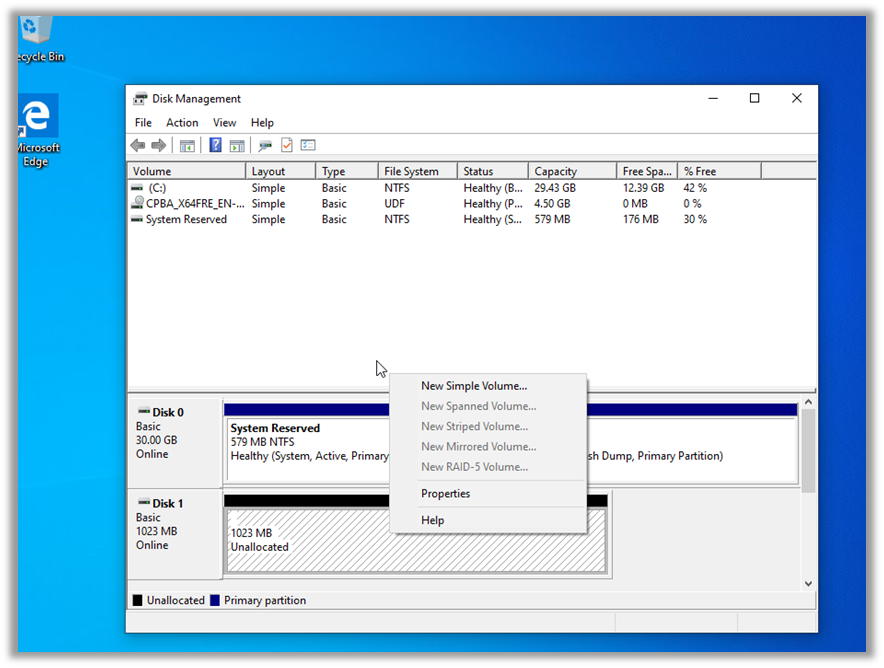This screenshot has width=884, height=668.
Task: Select the 1023 MB Unallocated region on Disk 1
Action: pyautogui.click(x=416, y=540)
